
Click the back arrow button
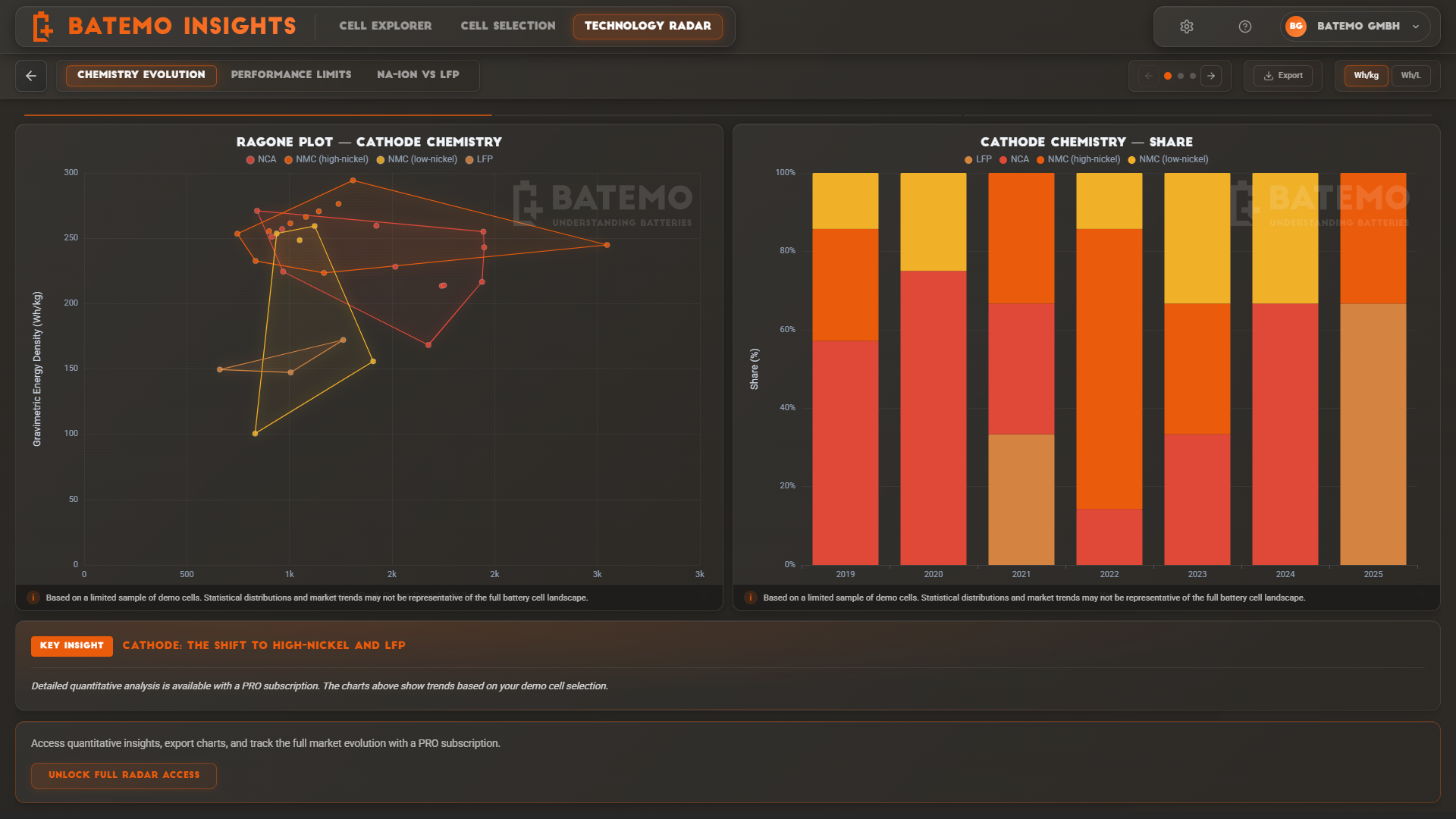pyautogui.click(x=31, y=76)
